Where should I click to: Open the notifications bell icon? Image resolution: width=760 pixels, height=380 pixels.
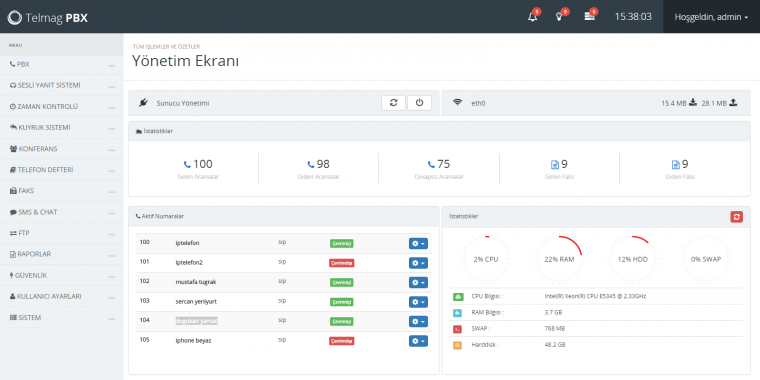tap(533, 16)
